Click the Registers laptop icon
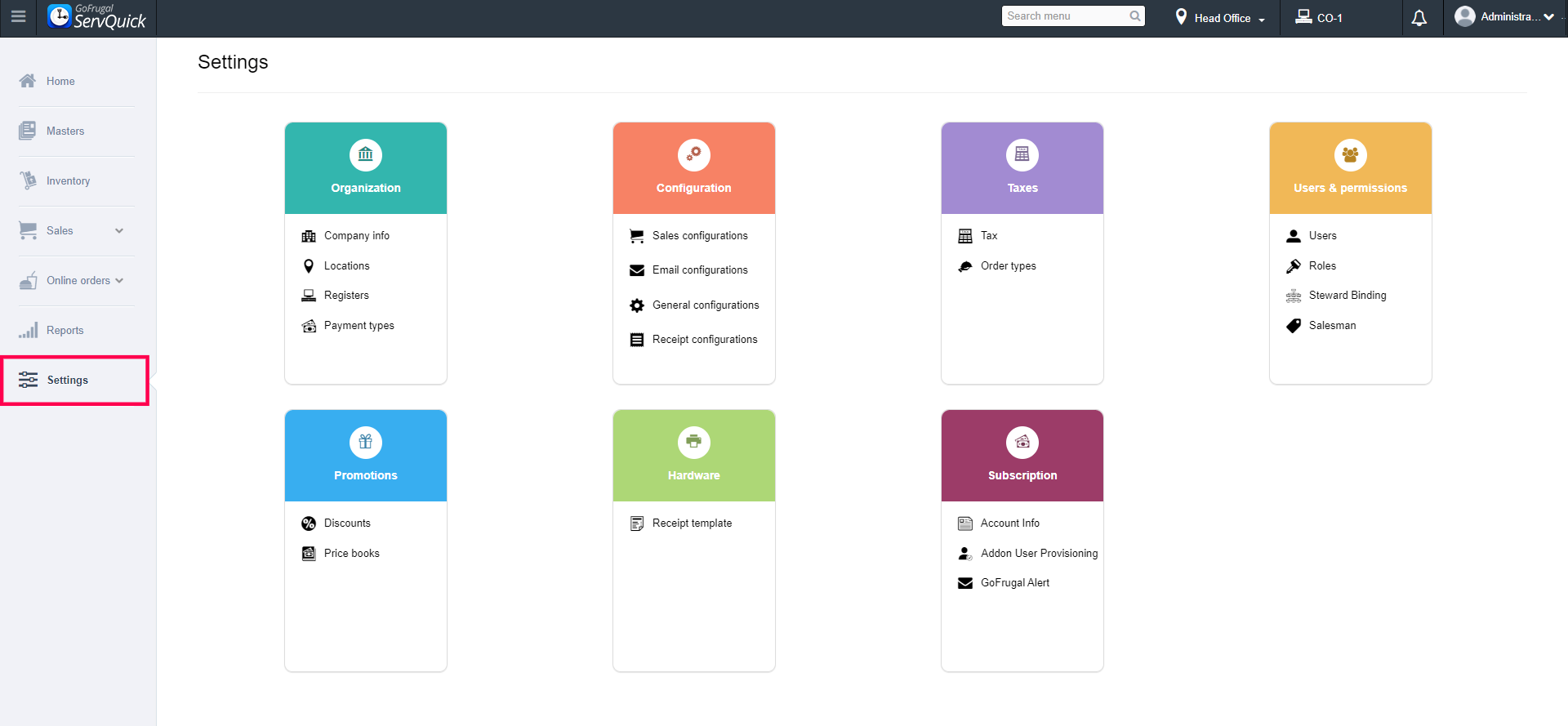The height and width of the screenshot is (726, 1568). click(x=309, y=296)
